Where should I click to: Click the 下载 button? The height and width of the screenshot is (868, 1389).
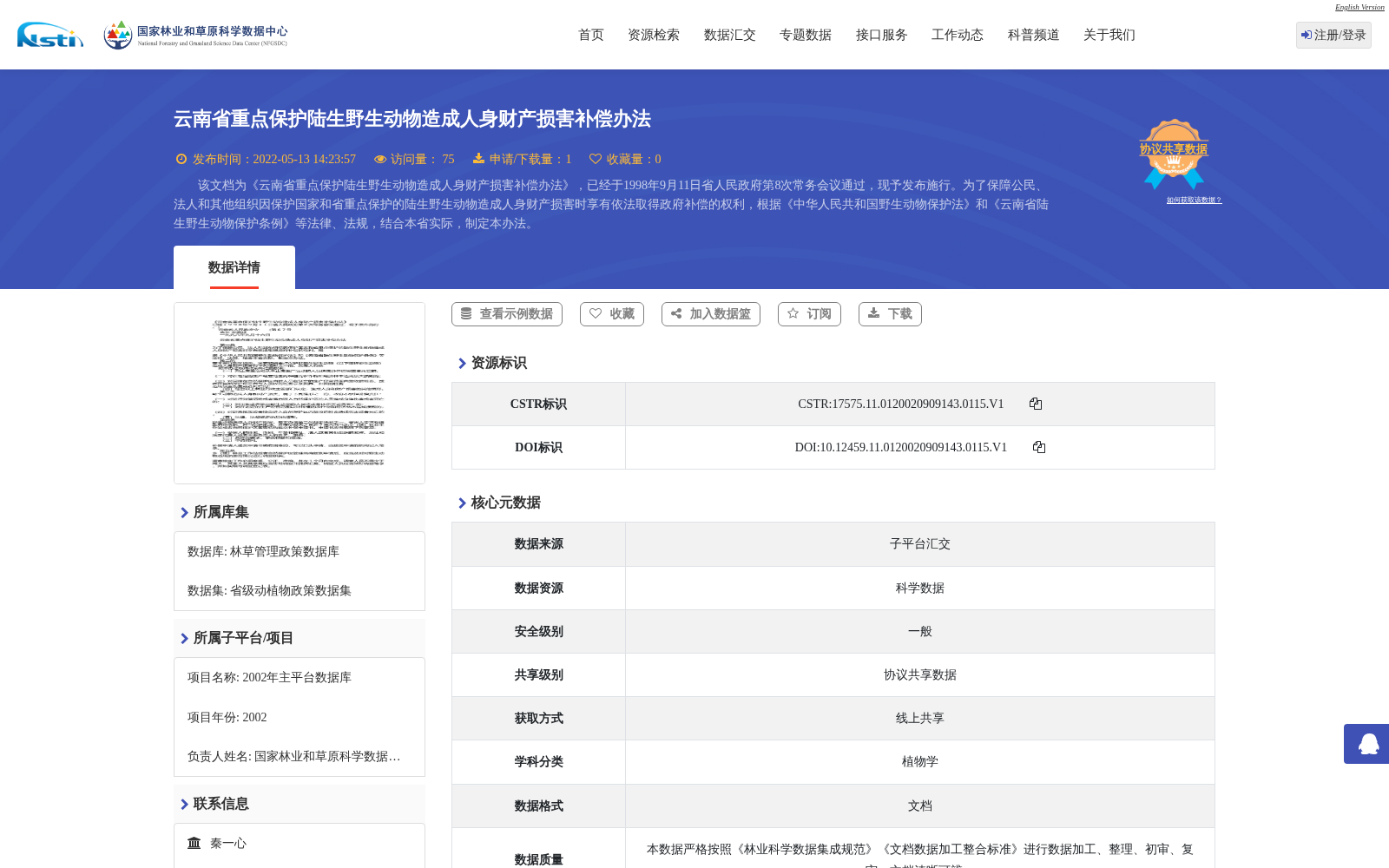(890, 314)
